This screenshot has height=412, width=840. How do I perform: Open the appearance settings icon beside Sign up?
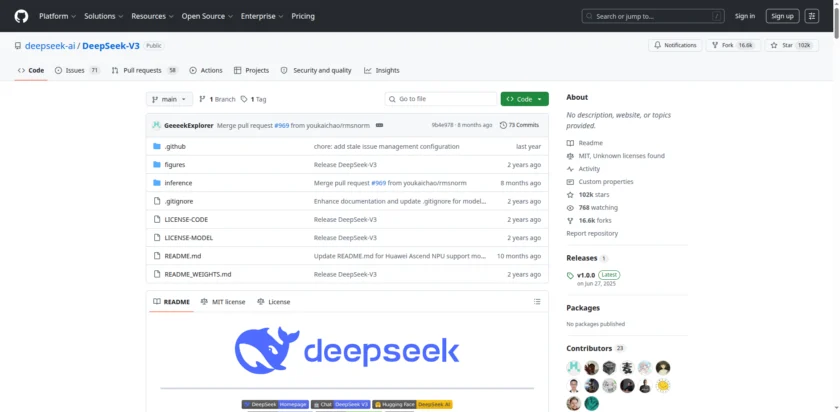(x=812, y=16)
